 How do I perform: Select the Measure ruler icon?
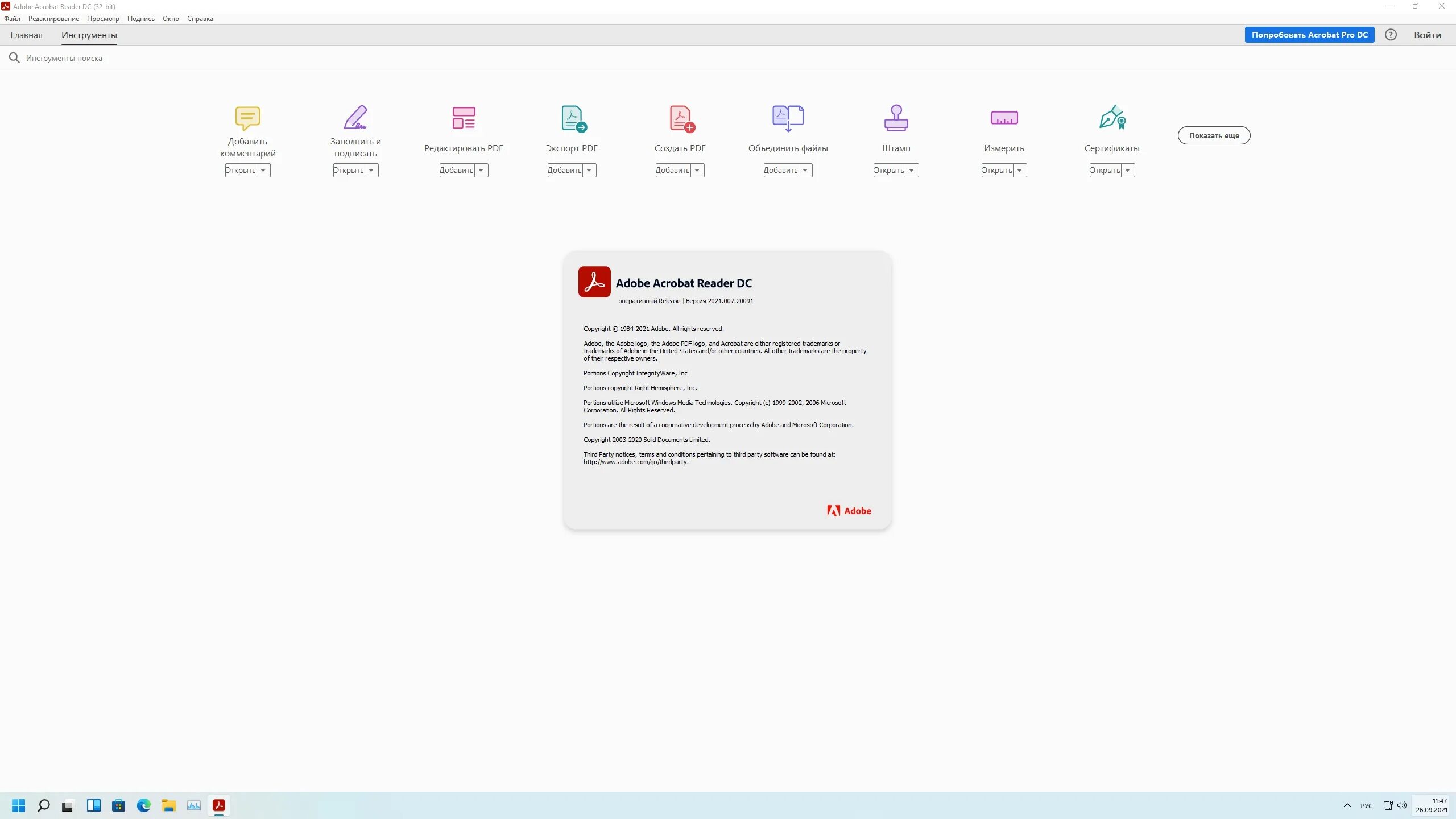pyautogui.click(x=1004, y=118)
